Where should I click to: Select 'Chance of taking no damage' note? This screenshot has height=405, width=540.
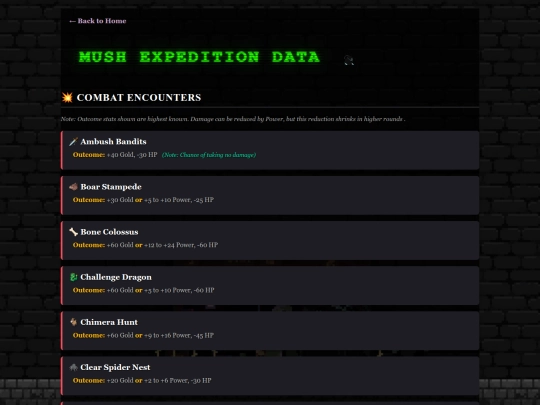[x=209, y=155]
